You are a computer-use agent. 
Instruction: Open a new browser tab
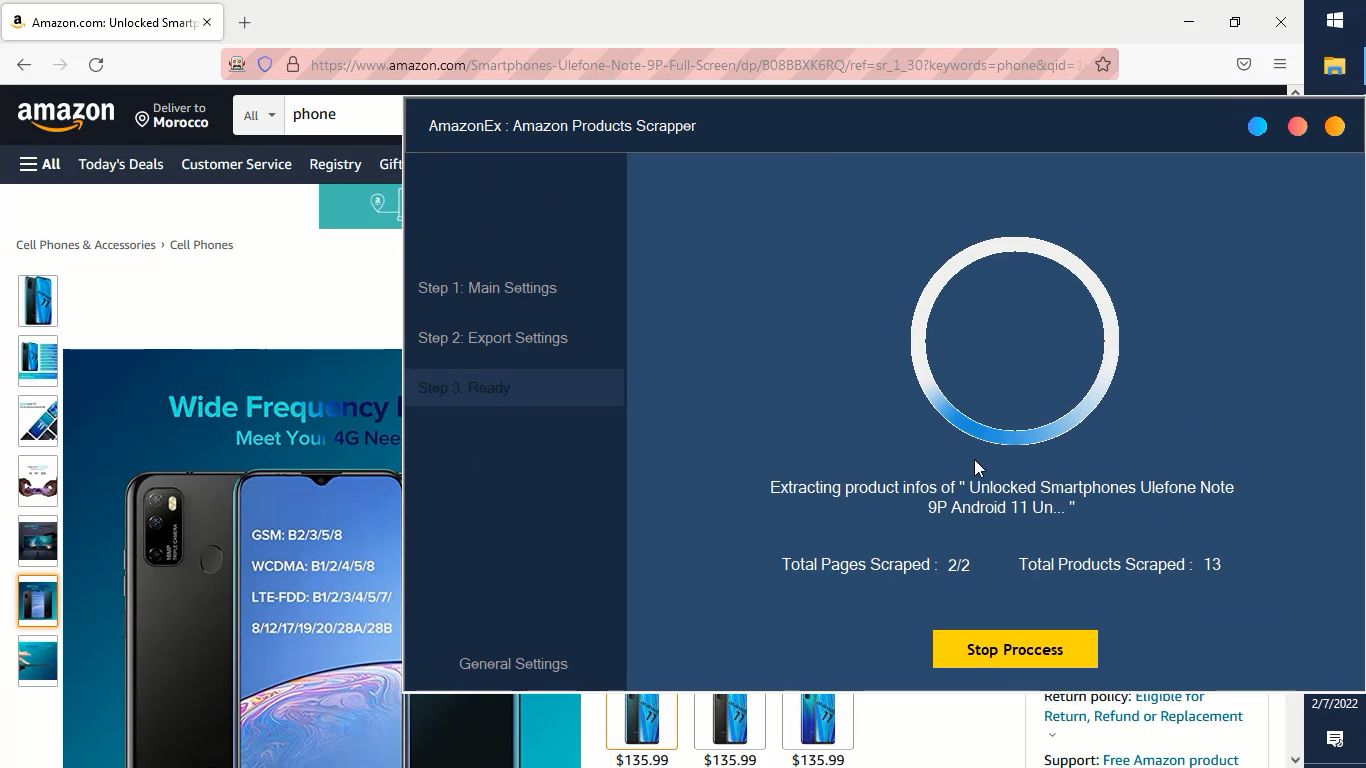245,22
